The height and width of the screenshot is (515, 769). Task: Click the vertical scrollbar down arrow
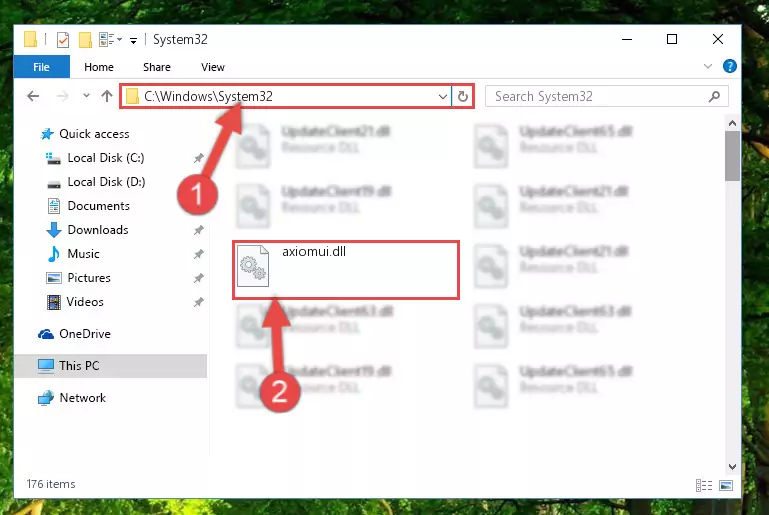click(x=732, y=467)
